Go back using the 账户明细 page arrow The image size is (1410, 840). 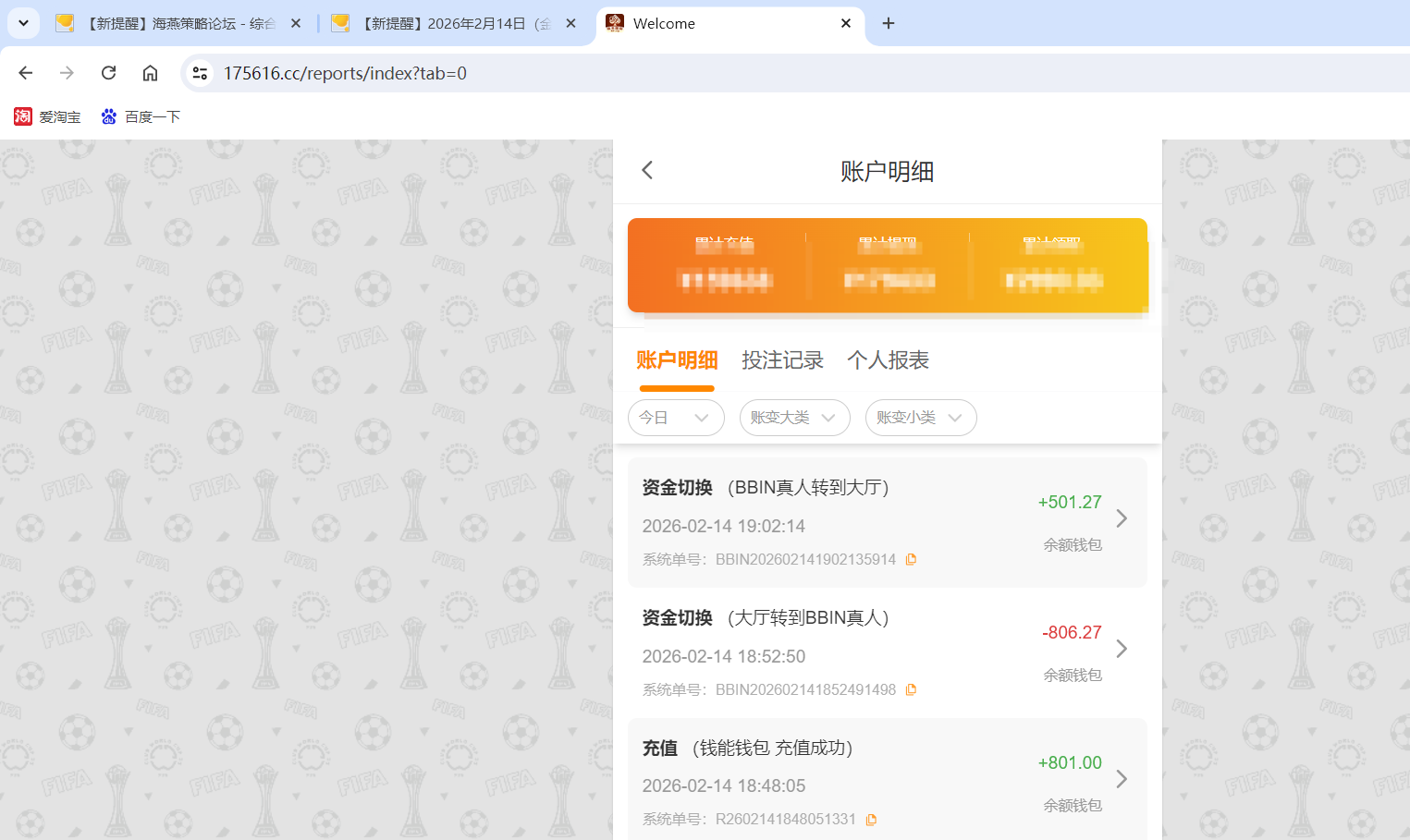click(x=646, y=170)
